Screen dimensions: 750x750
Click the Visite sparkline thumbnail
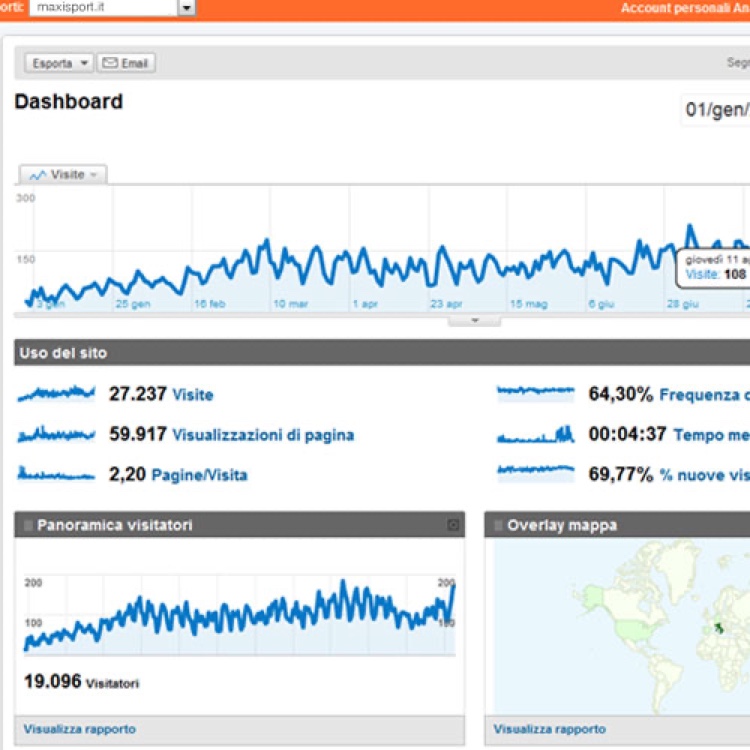pyautogui.click(x=56, y=394)
